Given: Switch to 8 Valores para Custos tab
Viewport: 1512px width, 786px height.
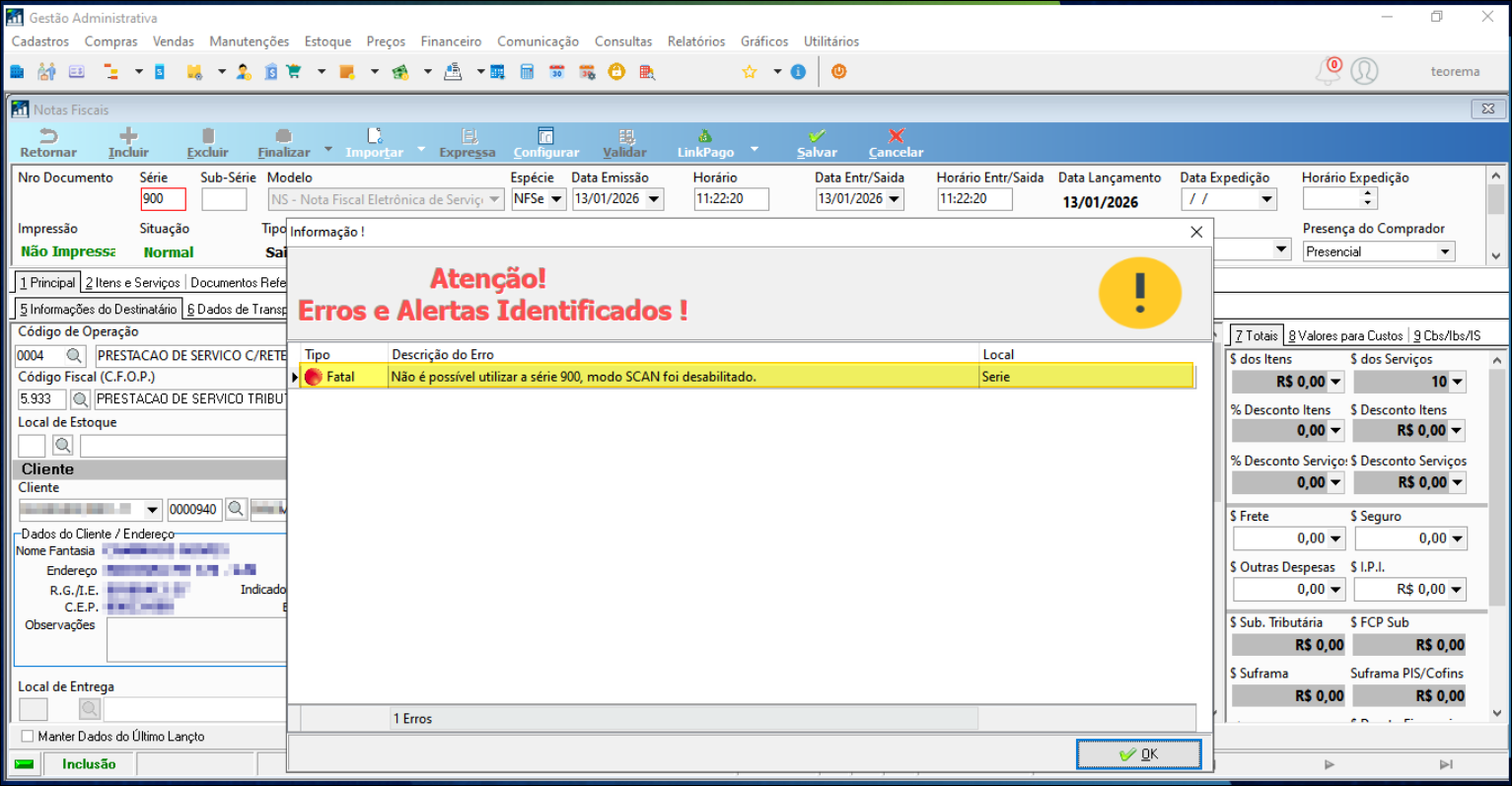Looking at the screenshot, I should 1345,336.
